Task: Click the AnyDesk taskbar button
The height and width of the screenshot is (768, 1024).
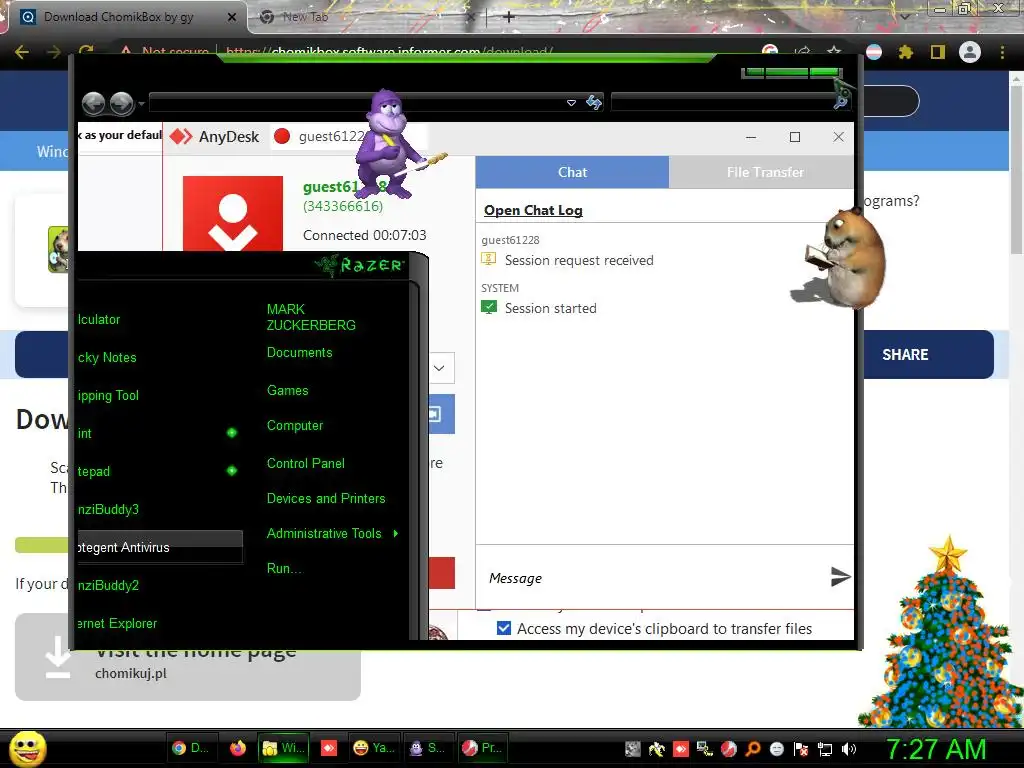Action: click(328, 748)
